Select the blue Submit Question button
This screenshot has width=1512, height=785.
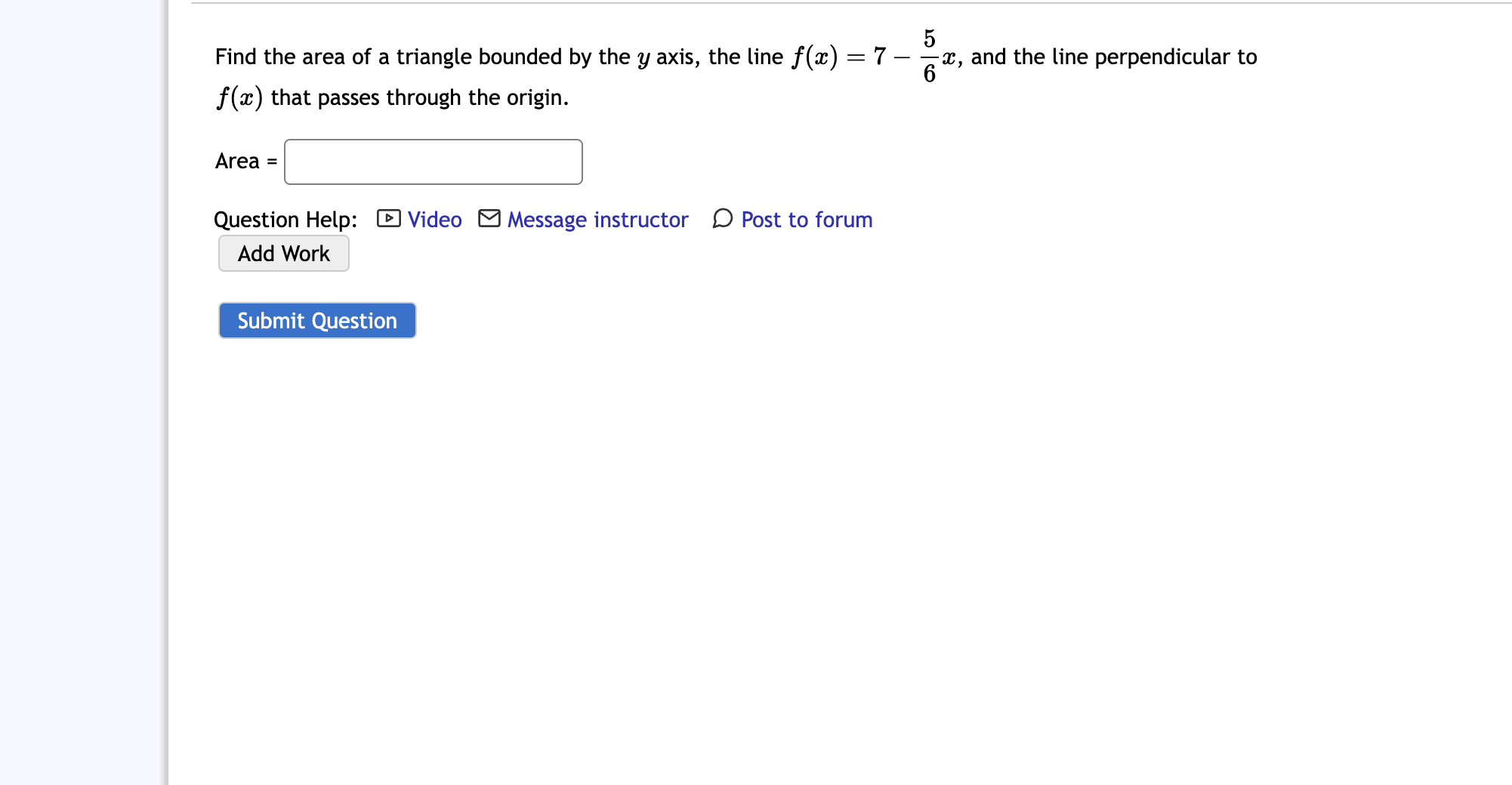(x=316, y=320)
